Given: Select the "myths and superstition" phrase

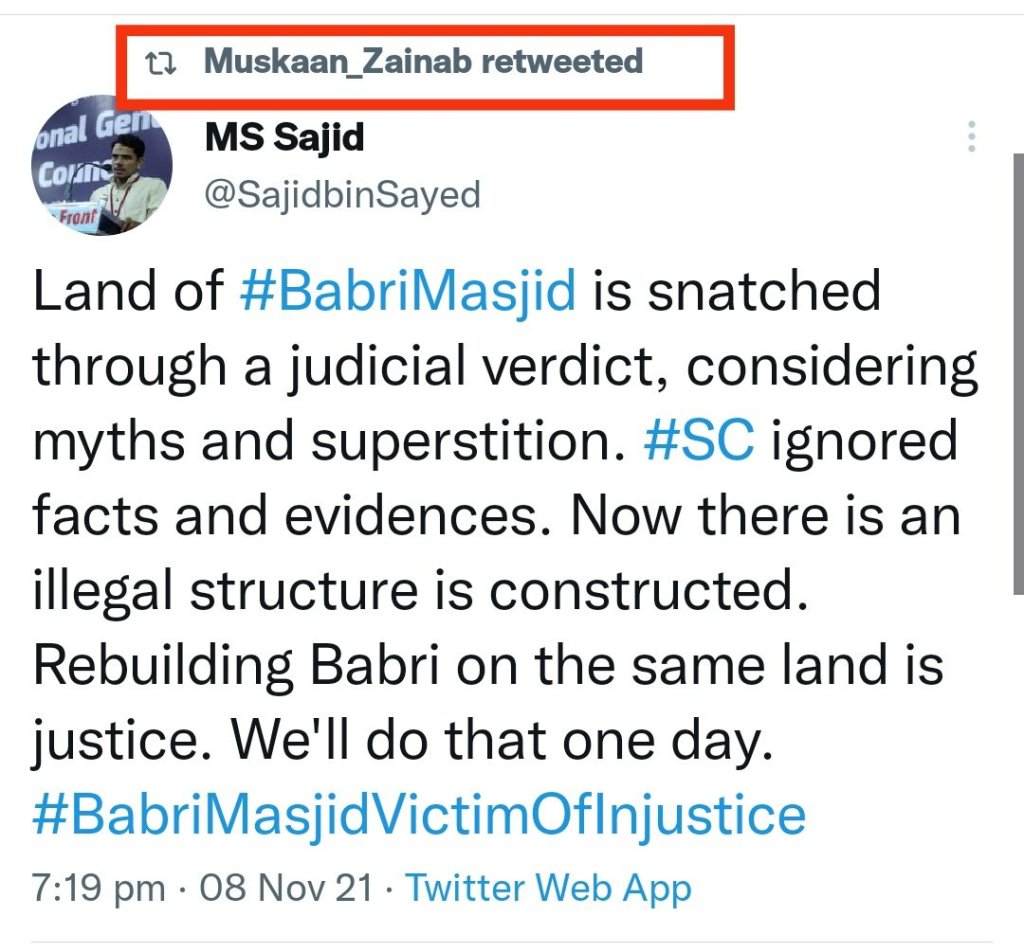Looking at the screenshot, I should [328, 442].
